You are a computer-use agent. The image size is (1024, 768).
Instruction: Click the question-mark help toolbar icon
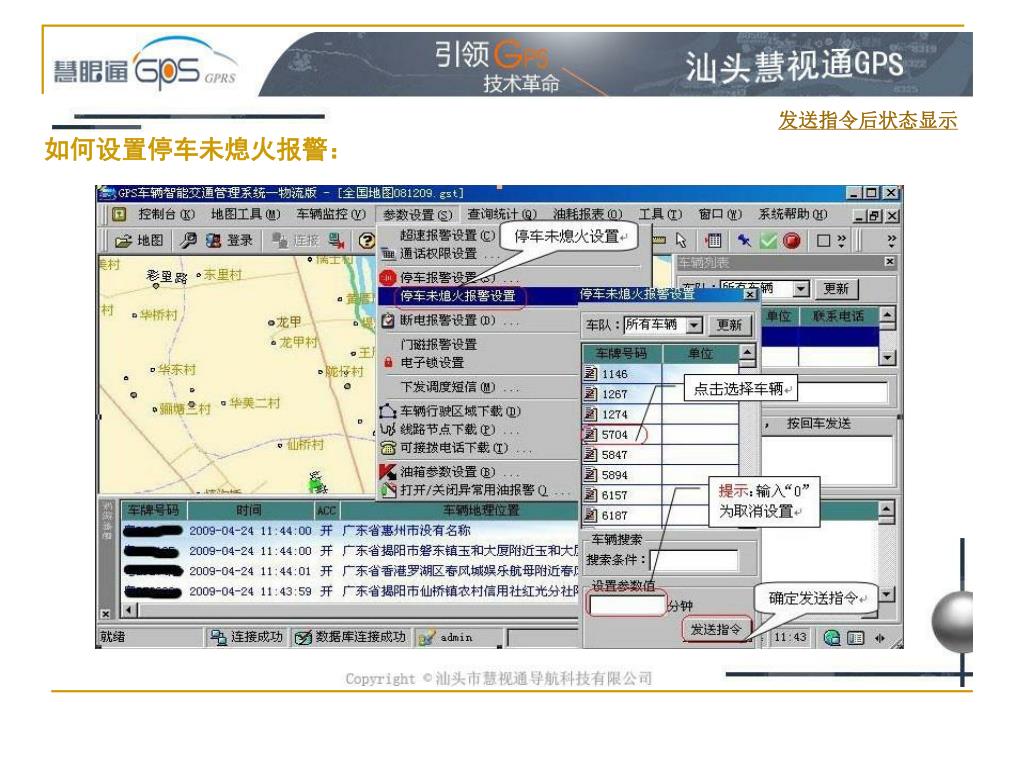click(x=367, y=241)
